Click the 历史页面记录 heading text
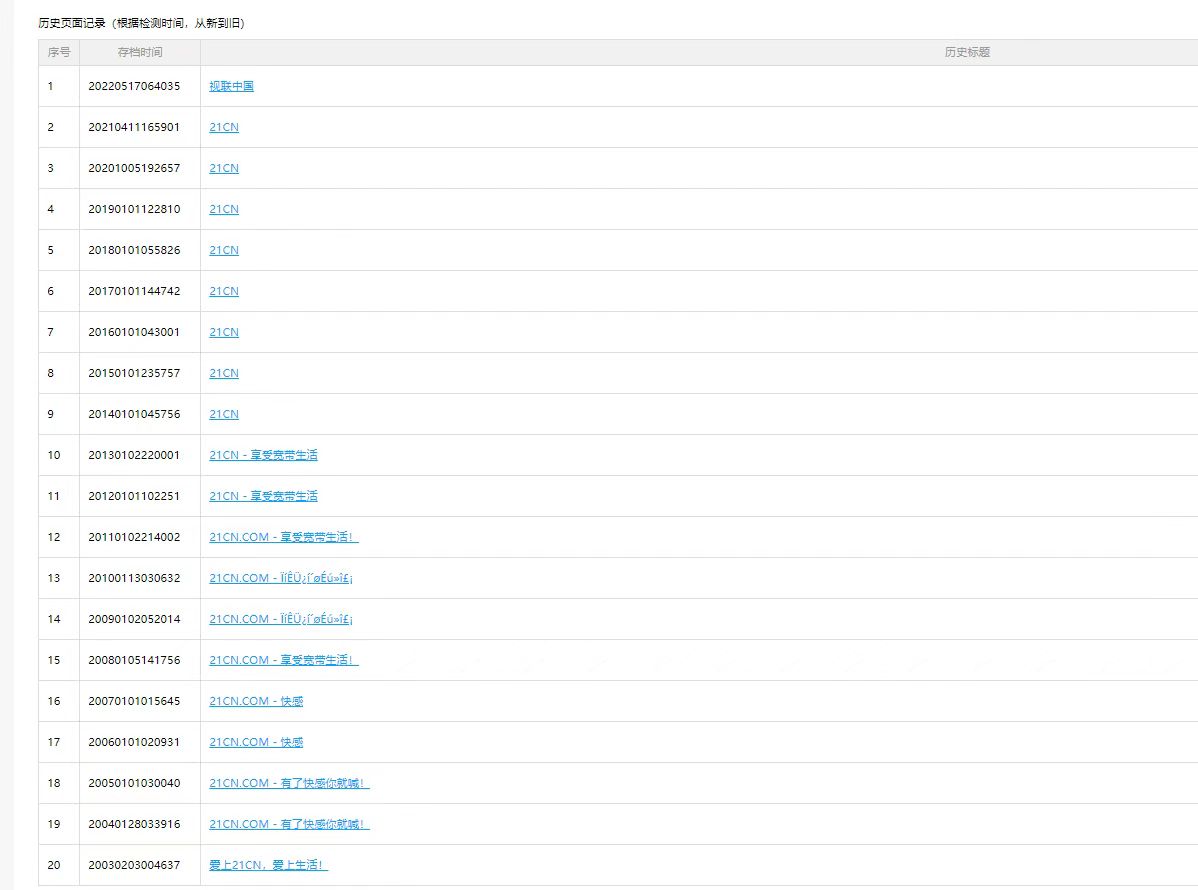Screen dimensions: 1198x890 (x=72, y=24)
